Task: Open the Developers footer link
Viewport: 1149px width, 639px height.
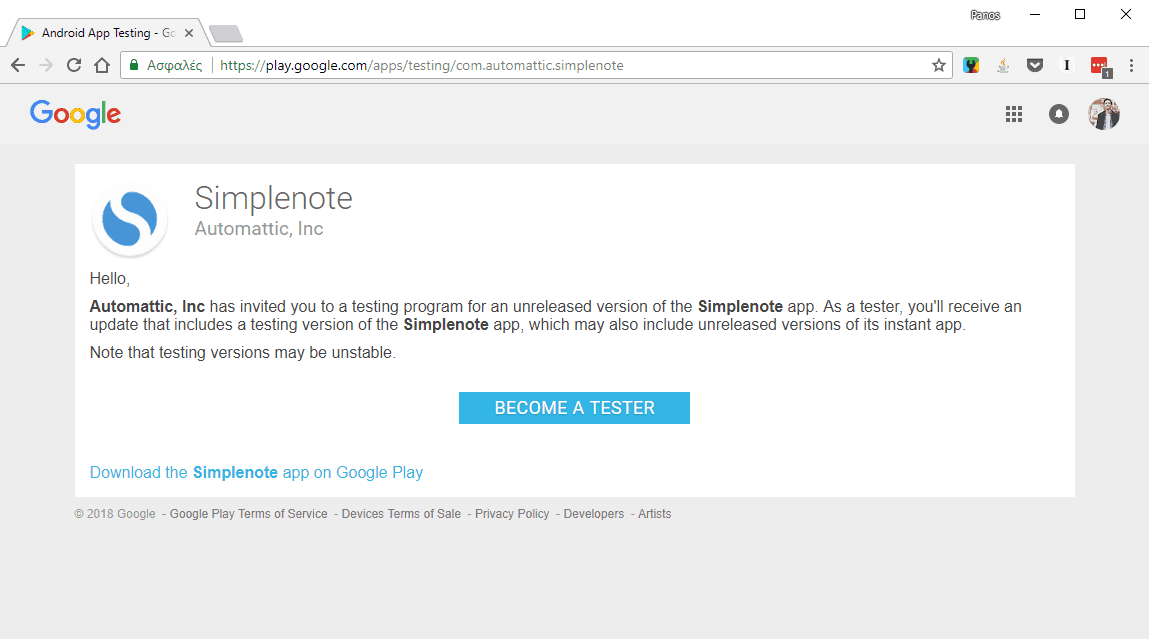Action: click(x=594, y=514)
